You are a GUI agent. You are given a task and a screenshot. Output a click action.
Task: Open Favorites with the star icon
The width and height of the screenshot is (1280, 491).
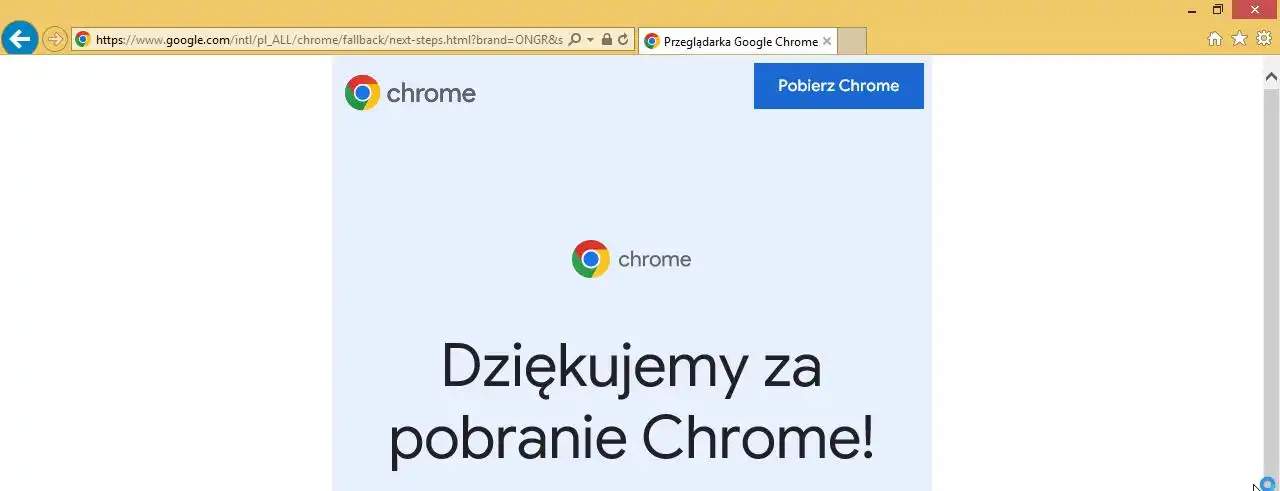pos(1239,39)
